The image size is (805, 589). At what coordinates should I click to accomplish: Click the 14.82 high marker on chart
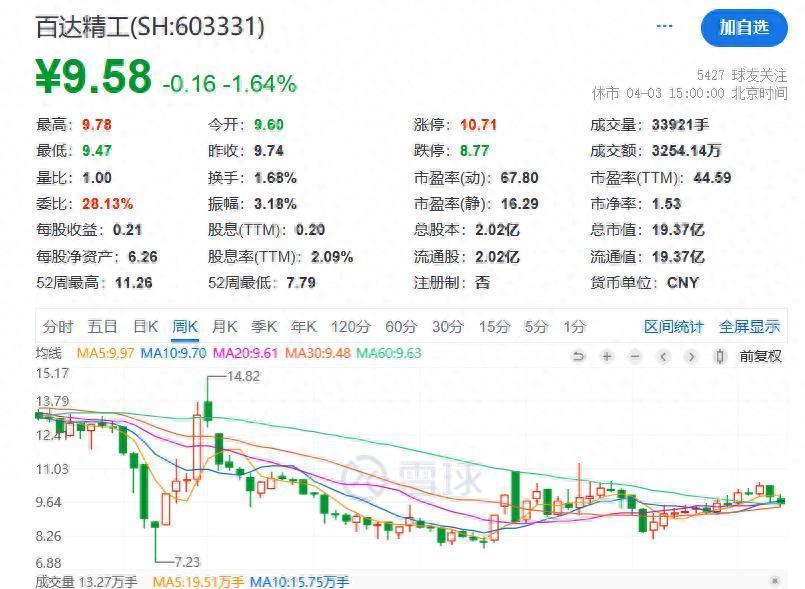click(x=243, y=376)
